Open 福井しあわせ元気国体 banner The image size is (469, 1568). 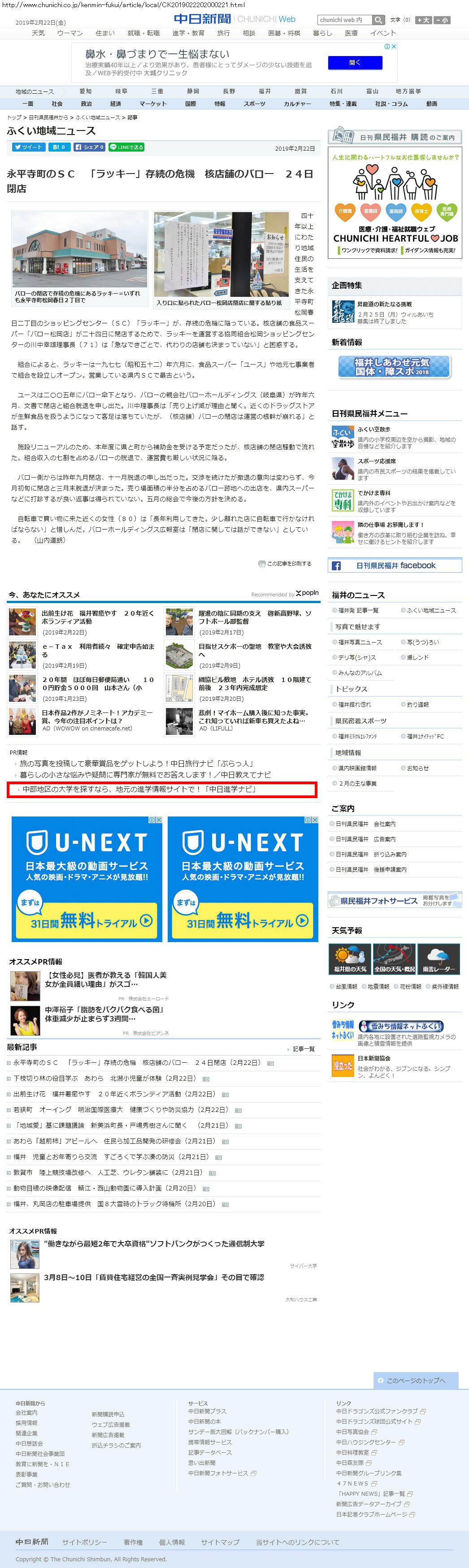click(x=394, y=366)
